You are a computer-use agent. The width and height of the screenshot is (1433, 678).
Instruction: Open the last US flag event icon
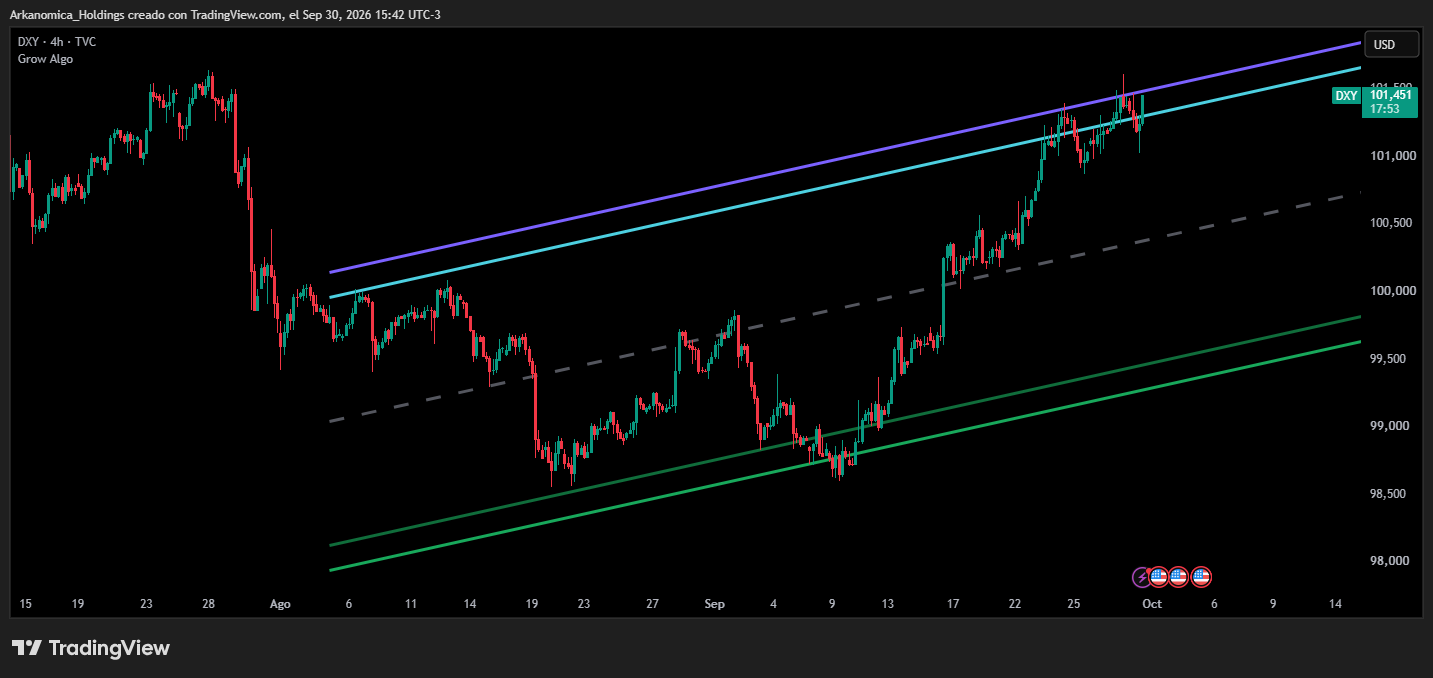(x=1201, y=577)
